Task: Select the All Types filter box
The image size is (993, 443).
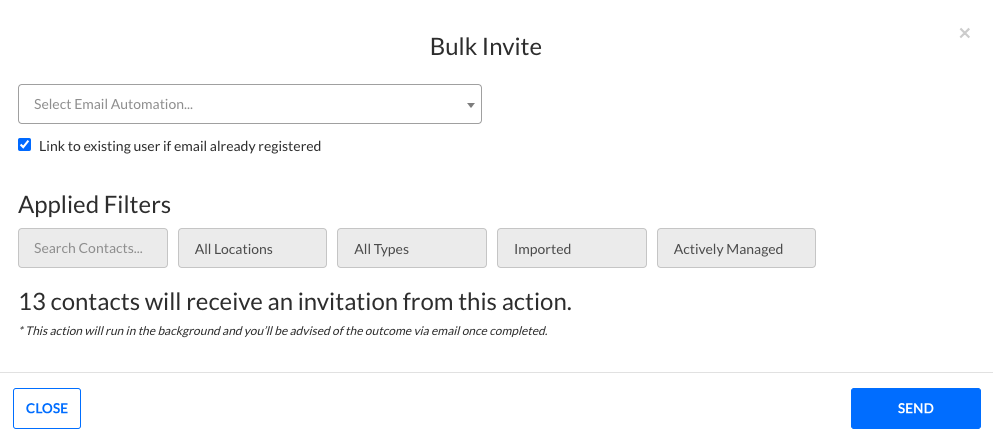Action: click(412, 248)
